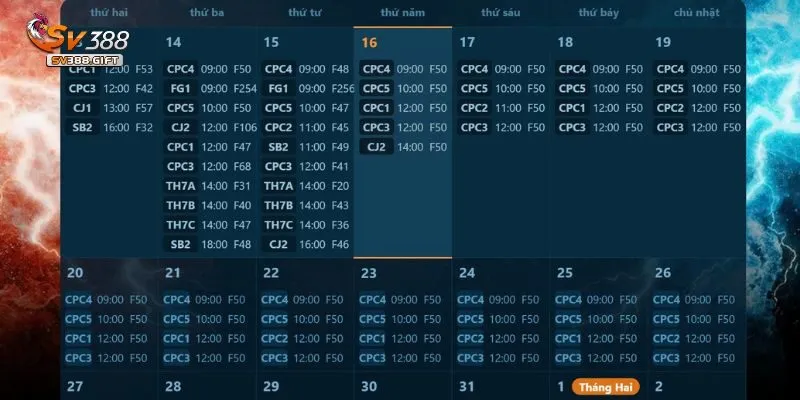
Task: Select the CJ1 13:00 F57 event
Action: point(110,108)
